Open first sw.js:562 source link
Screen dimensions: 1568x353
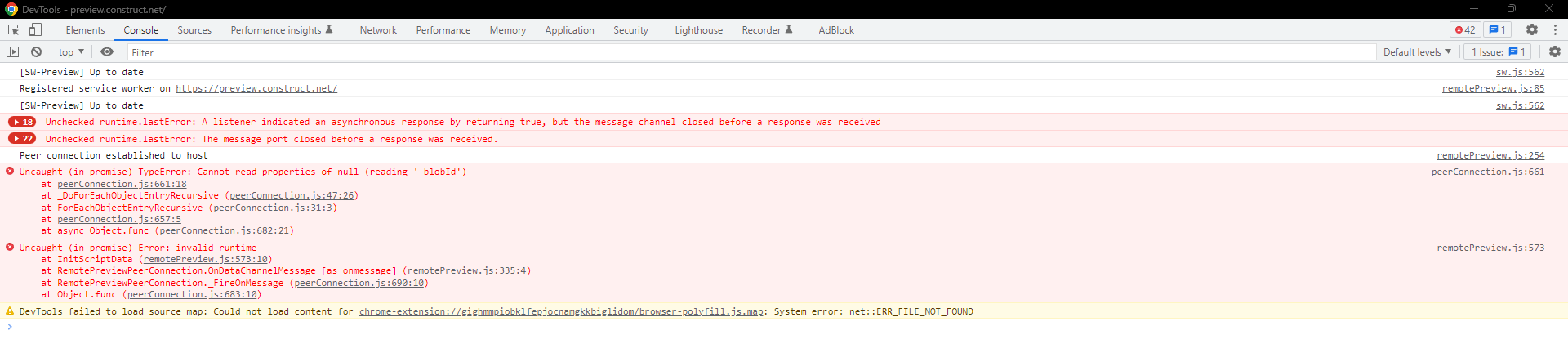(1520, 72)
